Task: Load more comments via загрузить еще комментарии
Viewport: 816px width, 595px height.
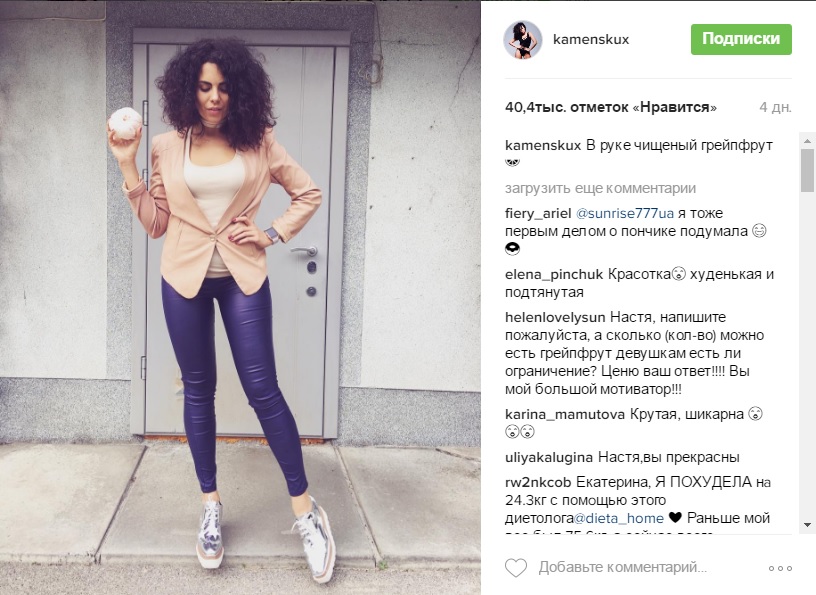Action: click(x=600, y=188)
